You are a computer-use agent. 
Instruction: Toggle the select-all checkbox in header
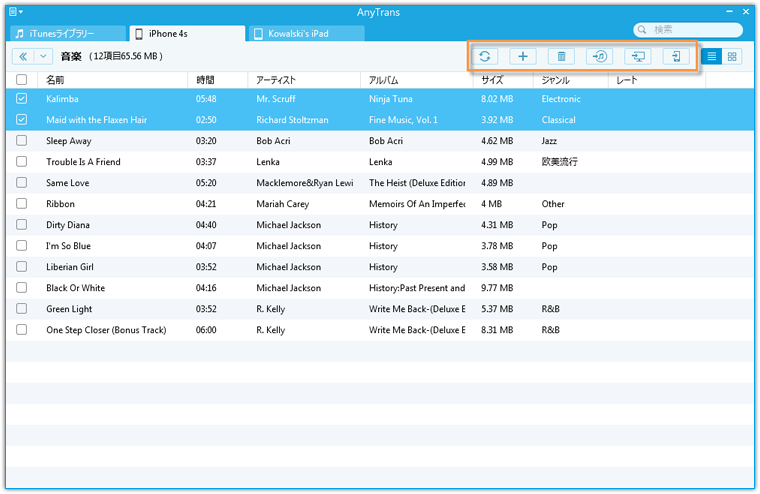[x=21, y=80]
